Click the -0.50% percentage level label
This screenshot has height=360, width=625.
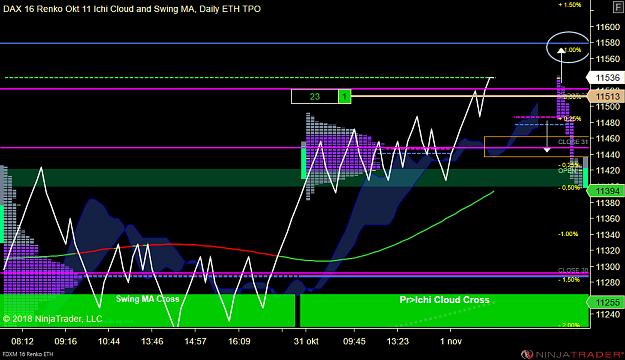tap(569, 188)
